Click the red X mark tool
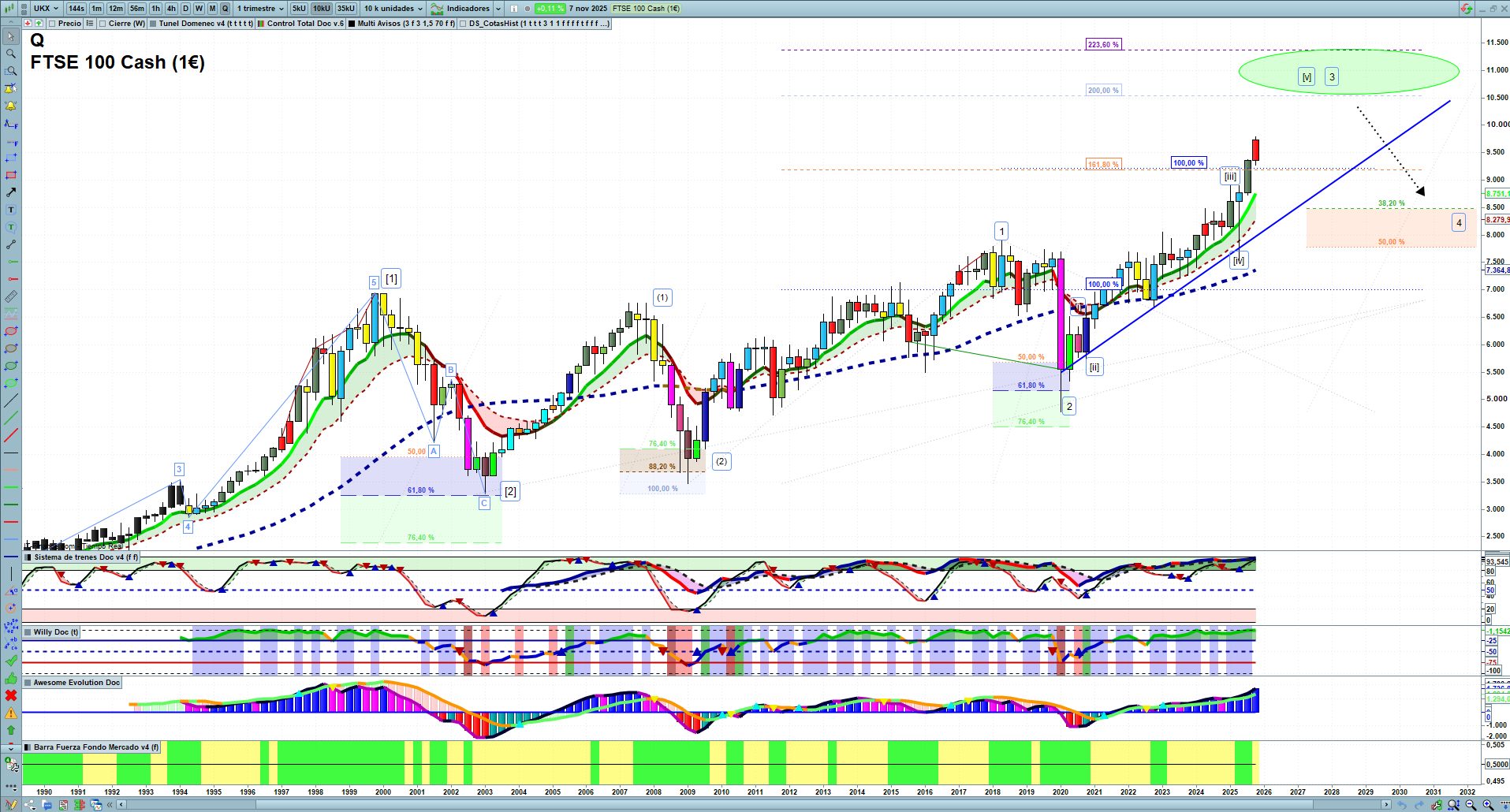This screenshot has width=1510, height=812. pyautogui.click(x=11, y=695)
